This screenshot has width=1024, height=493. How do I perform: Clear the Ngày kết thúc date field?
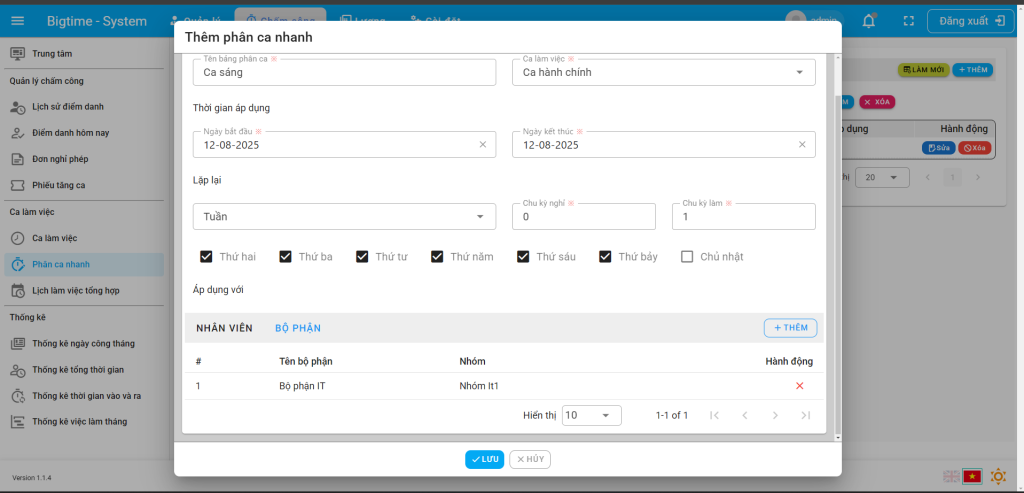[x=801, y=145]
